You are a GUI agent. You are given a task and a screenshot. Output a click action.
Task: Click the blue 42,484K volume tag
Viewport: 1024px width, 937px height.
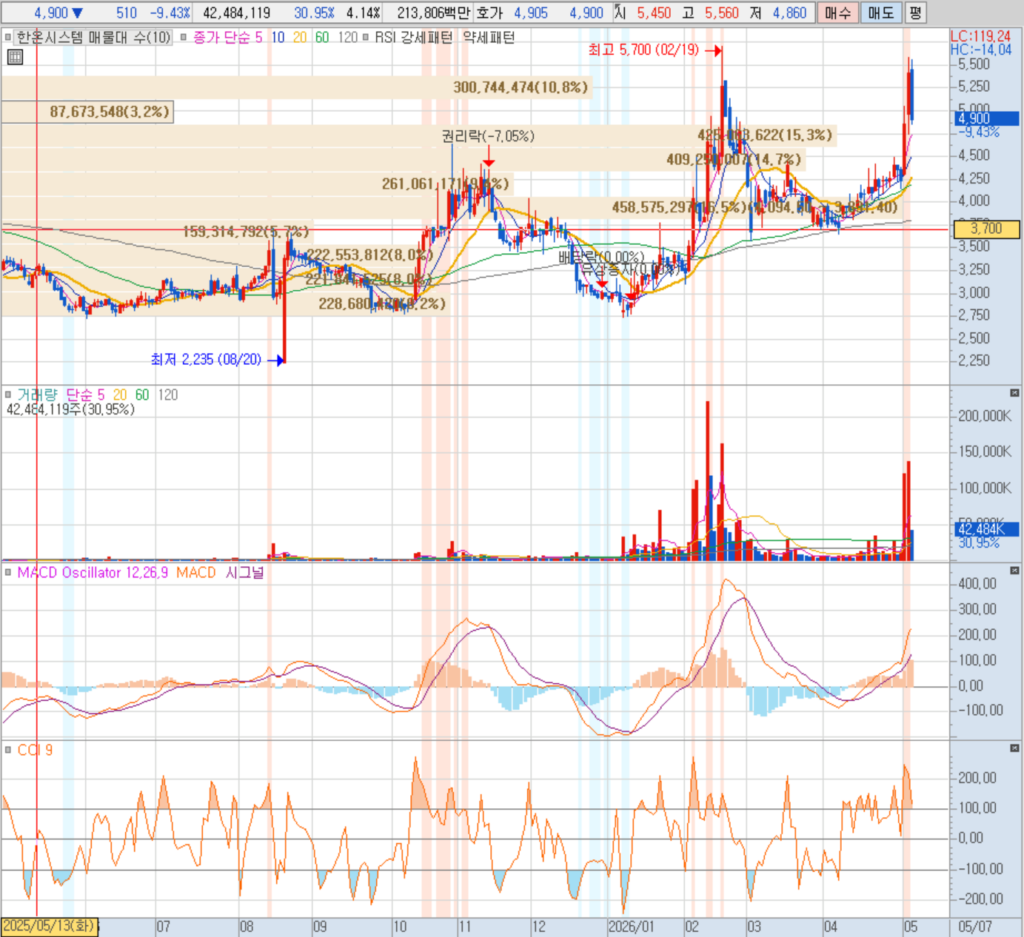pos(987,529)
